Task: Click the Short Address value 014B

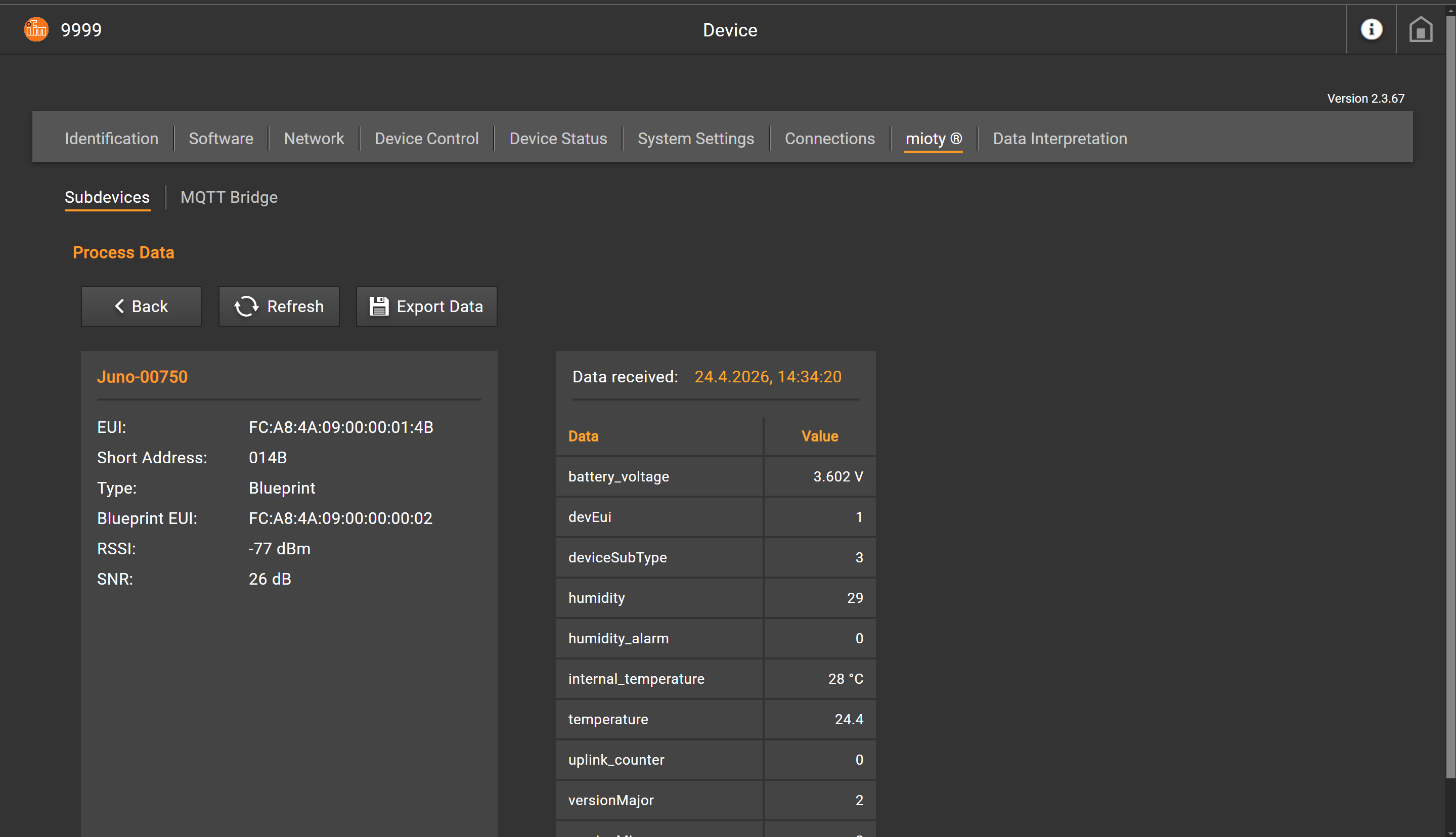Action: (x=268, y=458)
